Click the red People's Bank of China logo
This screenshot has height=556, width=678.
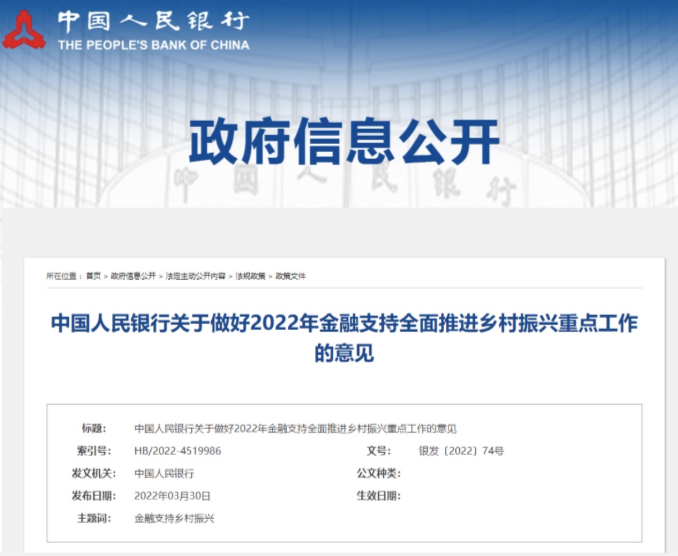point(24,30)
